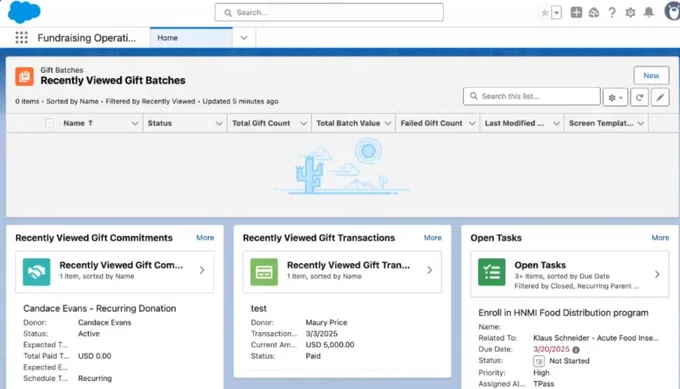Image resolution: width=680 pixels, height=389 pixels.
Task: Click the Open Tasks checklist icon
Action: pyautogui.click(x=492, y=272)
